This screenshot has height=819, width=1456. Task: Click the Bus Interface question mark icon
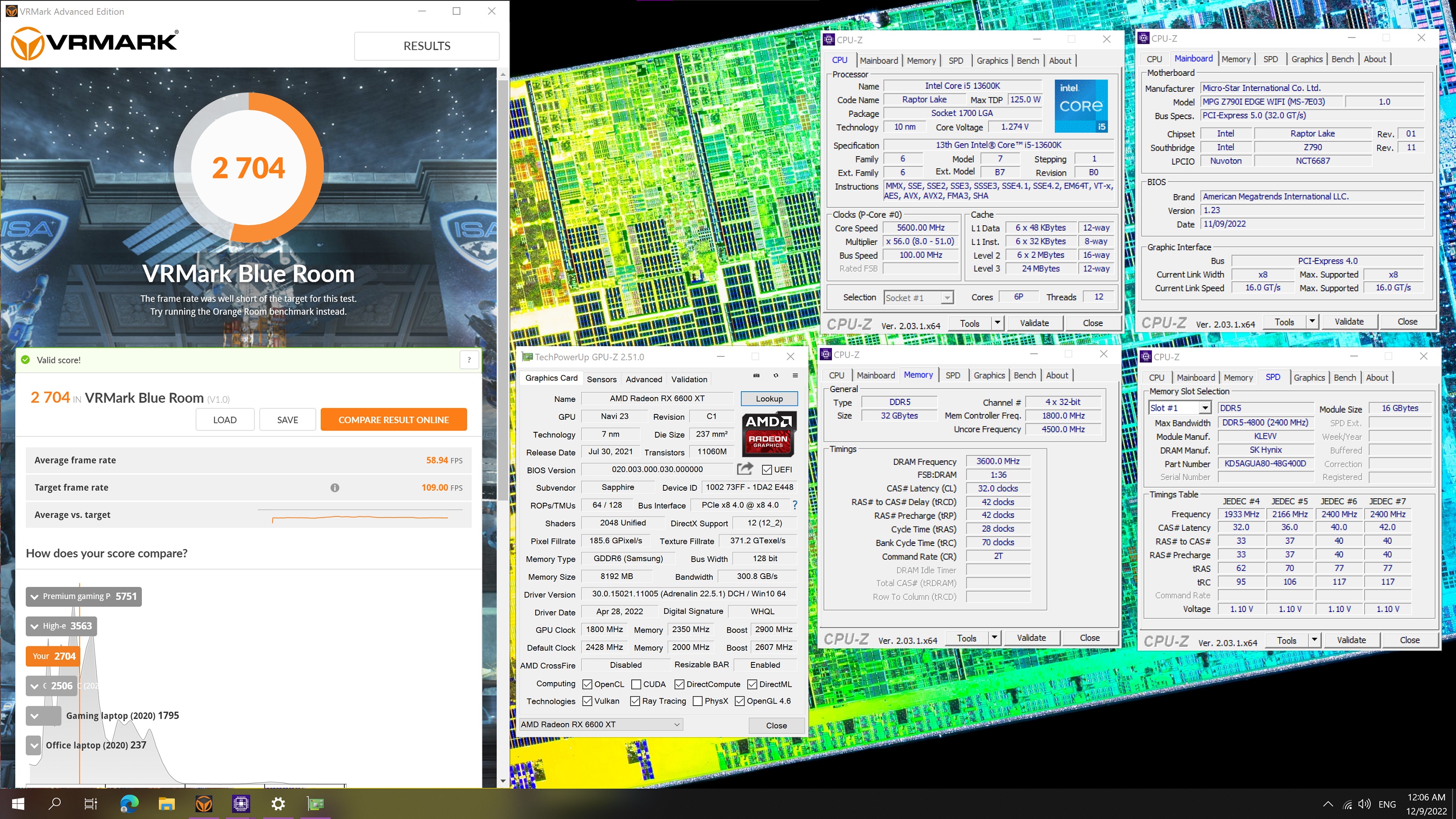[795, 505]
